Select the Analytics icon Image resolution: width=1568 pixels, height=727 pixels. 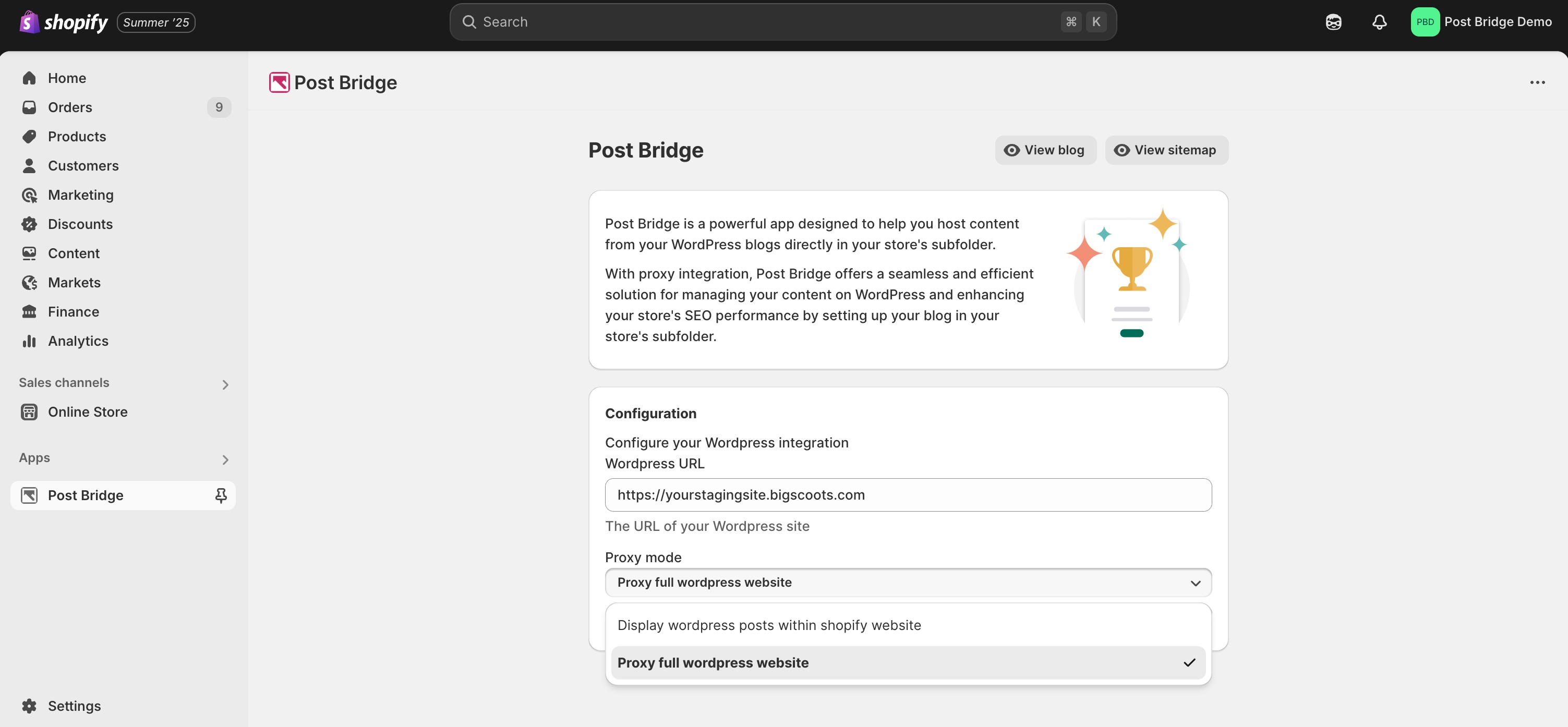pos(29,341)
